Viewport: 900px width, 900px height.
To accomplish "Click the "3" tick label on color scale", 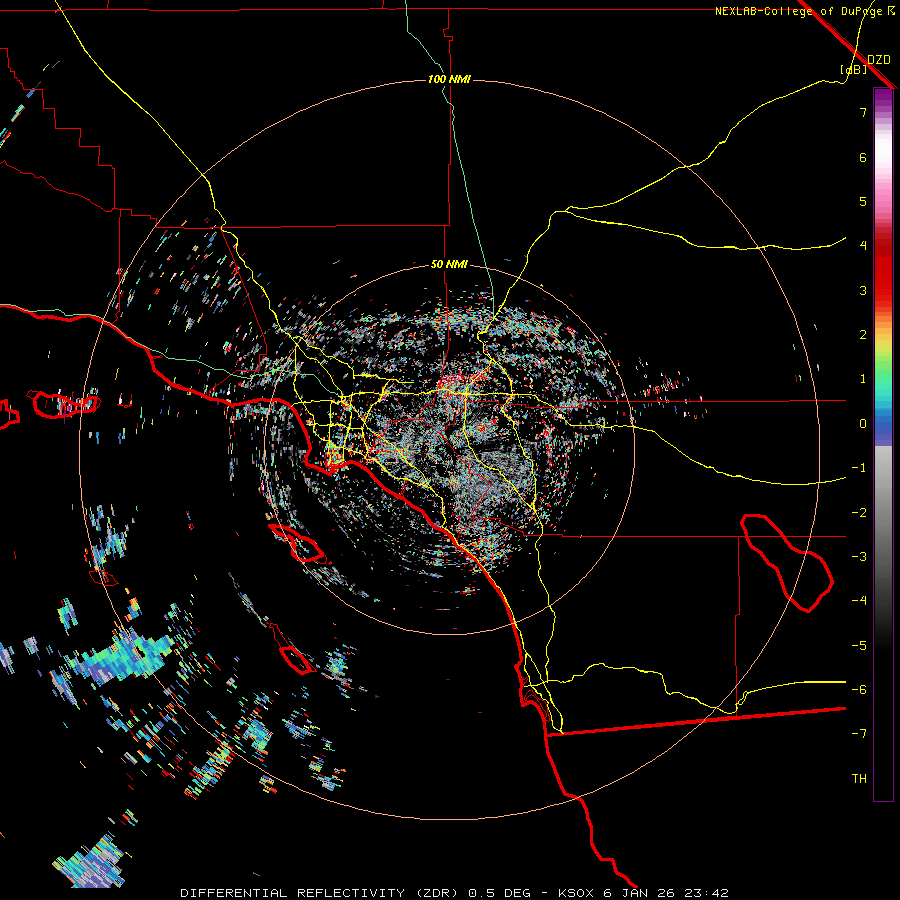I will (x=863, y=290).
